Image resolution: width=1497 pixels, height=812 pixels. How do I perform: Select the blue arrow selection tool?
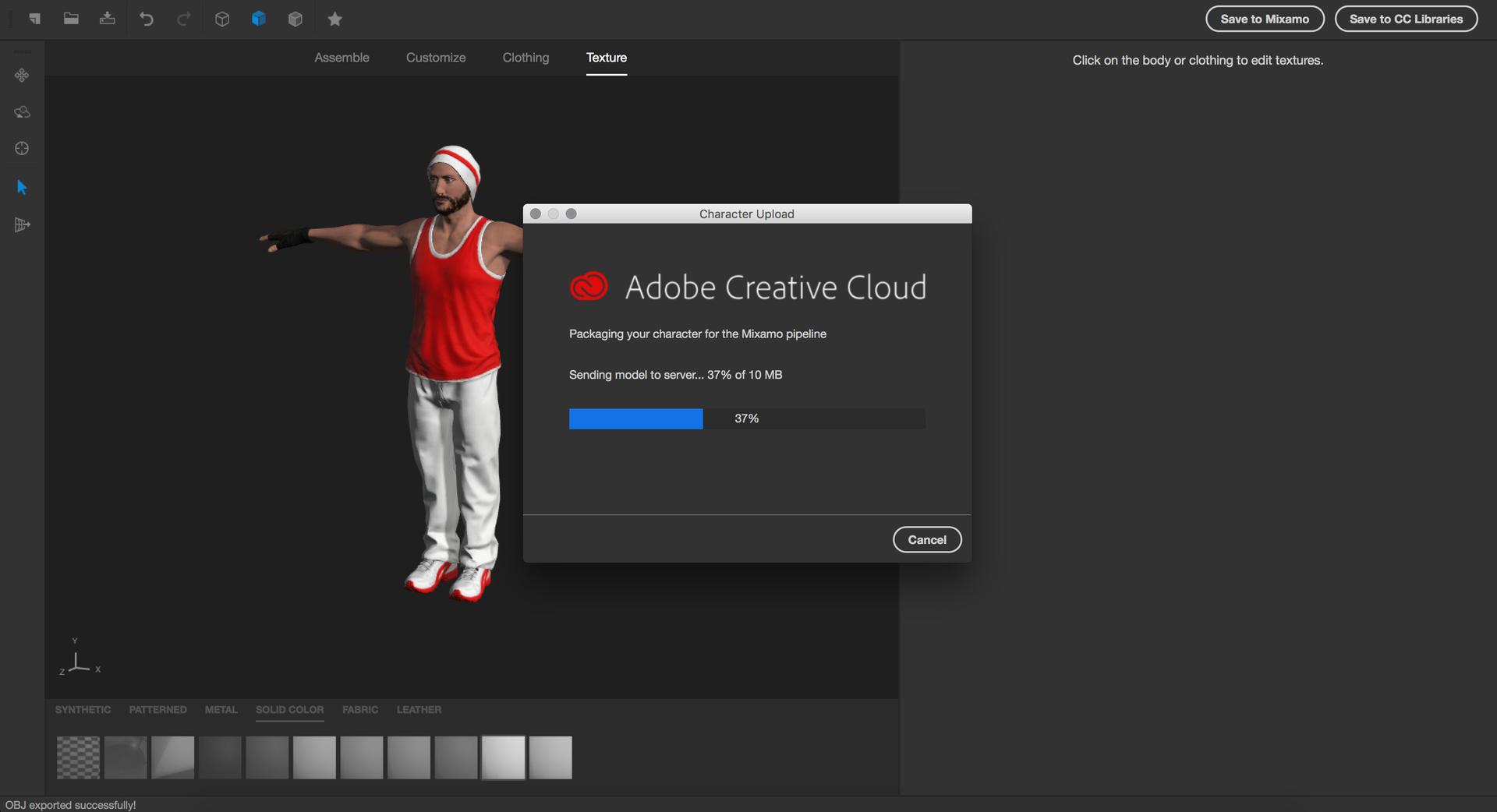22,188
